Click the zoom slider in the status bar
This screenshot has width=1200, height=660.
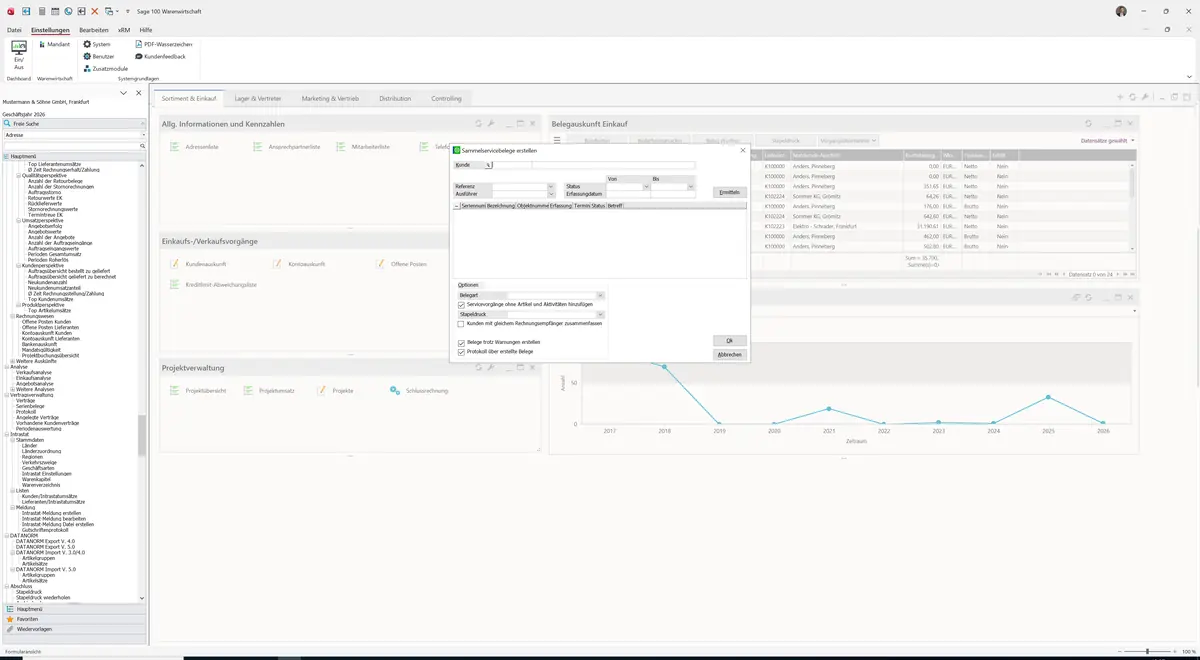click(1147, 651)
